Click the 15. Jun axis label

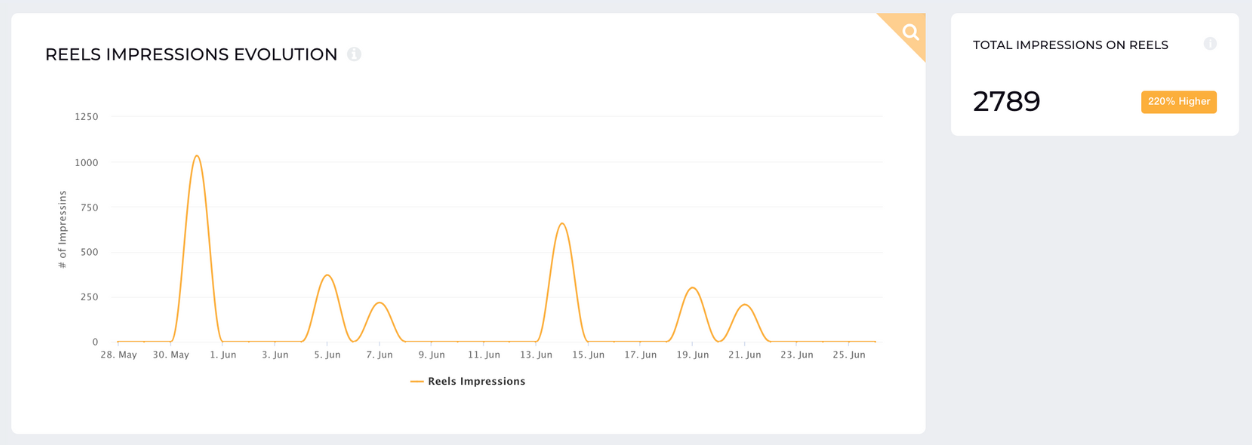click(x=588, y=355)
